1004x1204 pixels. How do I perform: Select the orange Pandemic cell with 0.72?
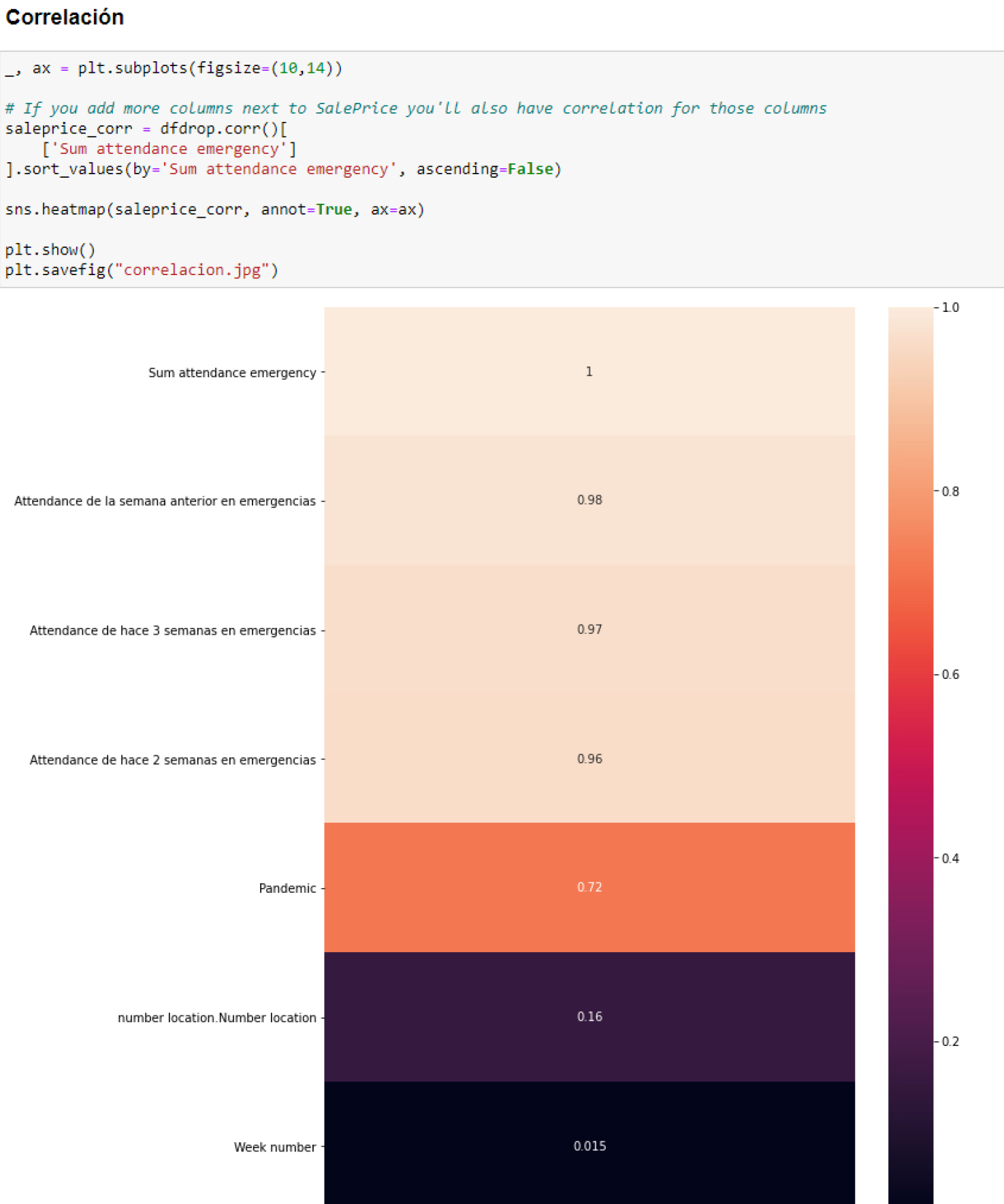[x=589, y=887]
